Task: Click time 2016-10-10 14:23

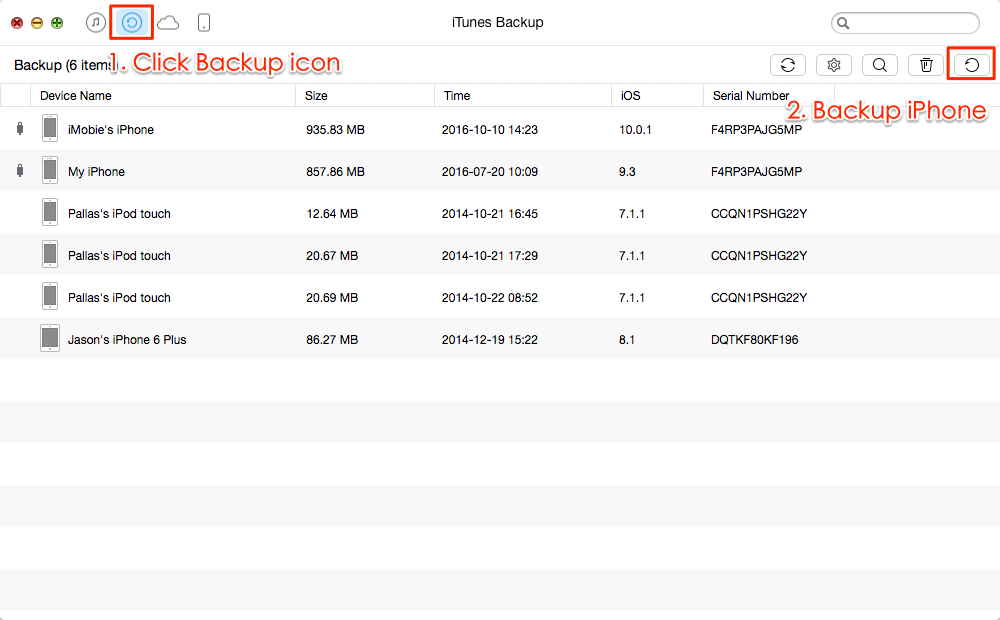Action: [x=490, y=129]
